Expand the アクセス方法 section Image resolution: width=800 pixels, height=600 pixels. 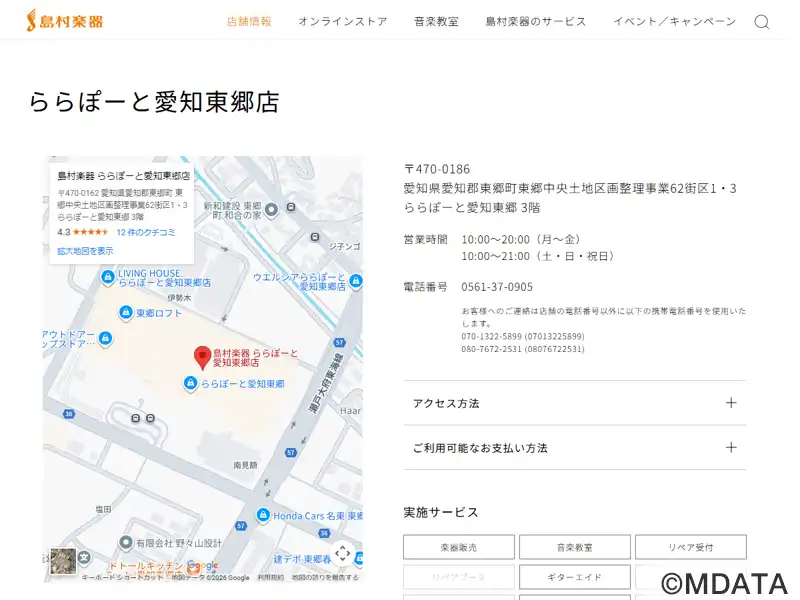point(574,403)
